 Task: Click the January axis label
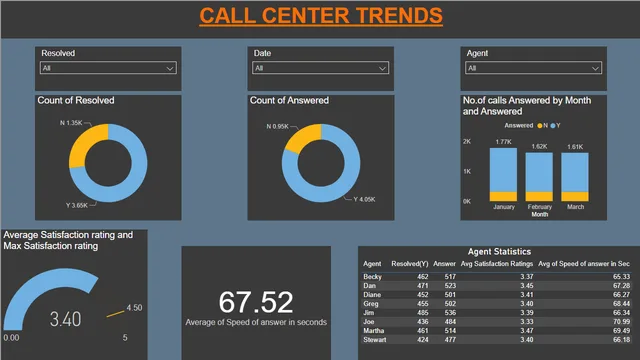click(x=504, y=207)
